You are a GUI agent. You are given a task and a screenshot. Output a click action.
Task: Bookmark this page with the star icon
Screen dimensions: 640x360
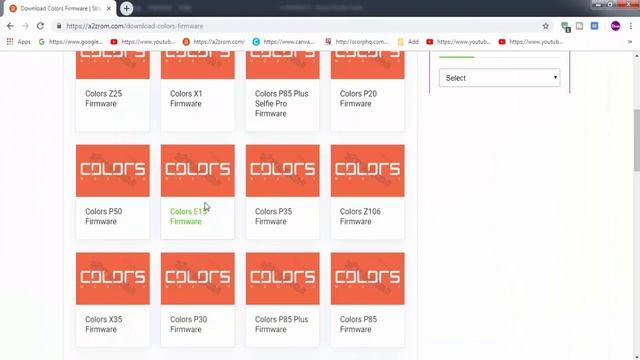[546, 26]
